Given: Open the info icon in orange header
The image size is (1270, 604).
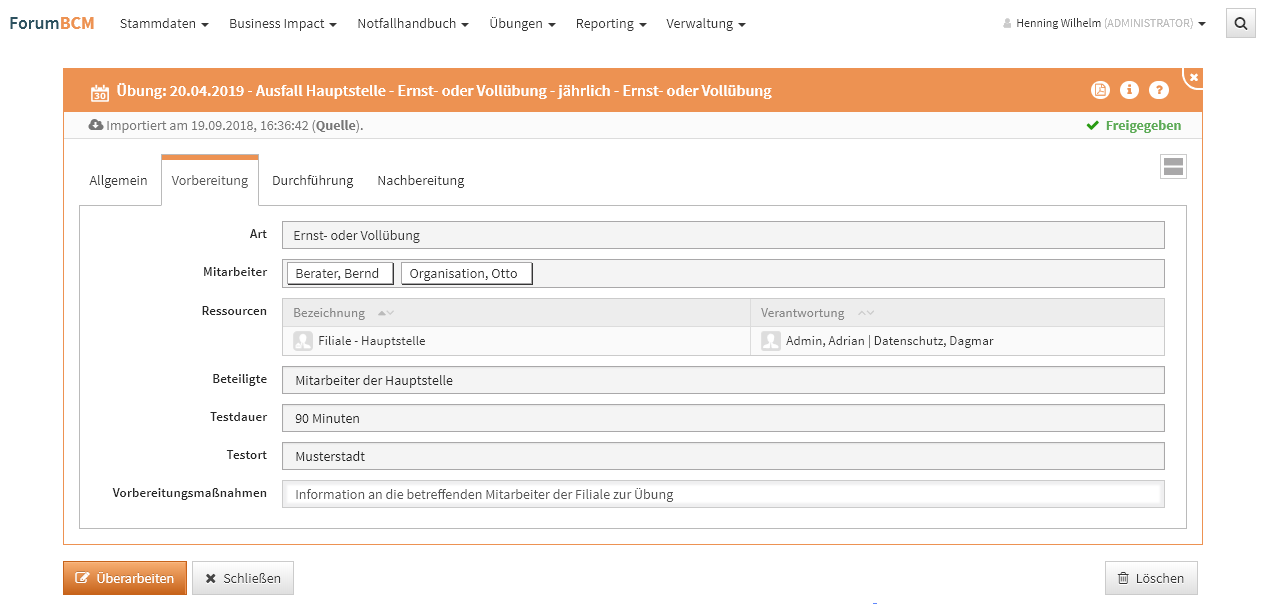Looking at the screenshot, I should tap(1130, 90).
